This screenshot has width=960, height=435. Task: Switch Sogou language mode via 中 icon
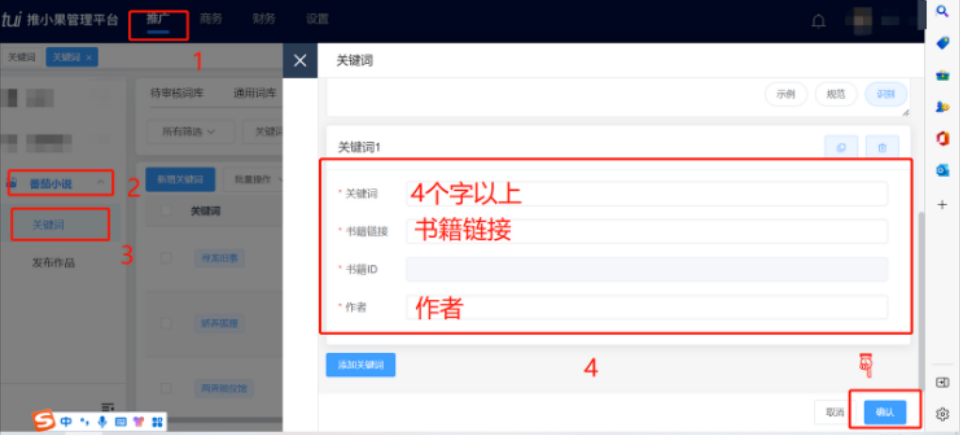[x=66, y=422]
